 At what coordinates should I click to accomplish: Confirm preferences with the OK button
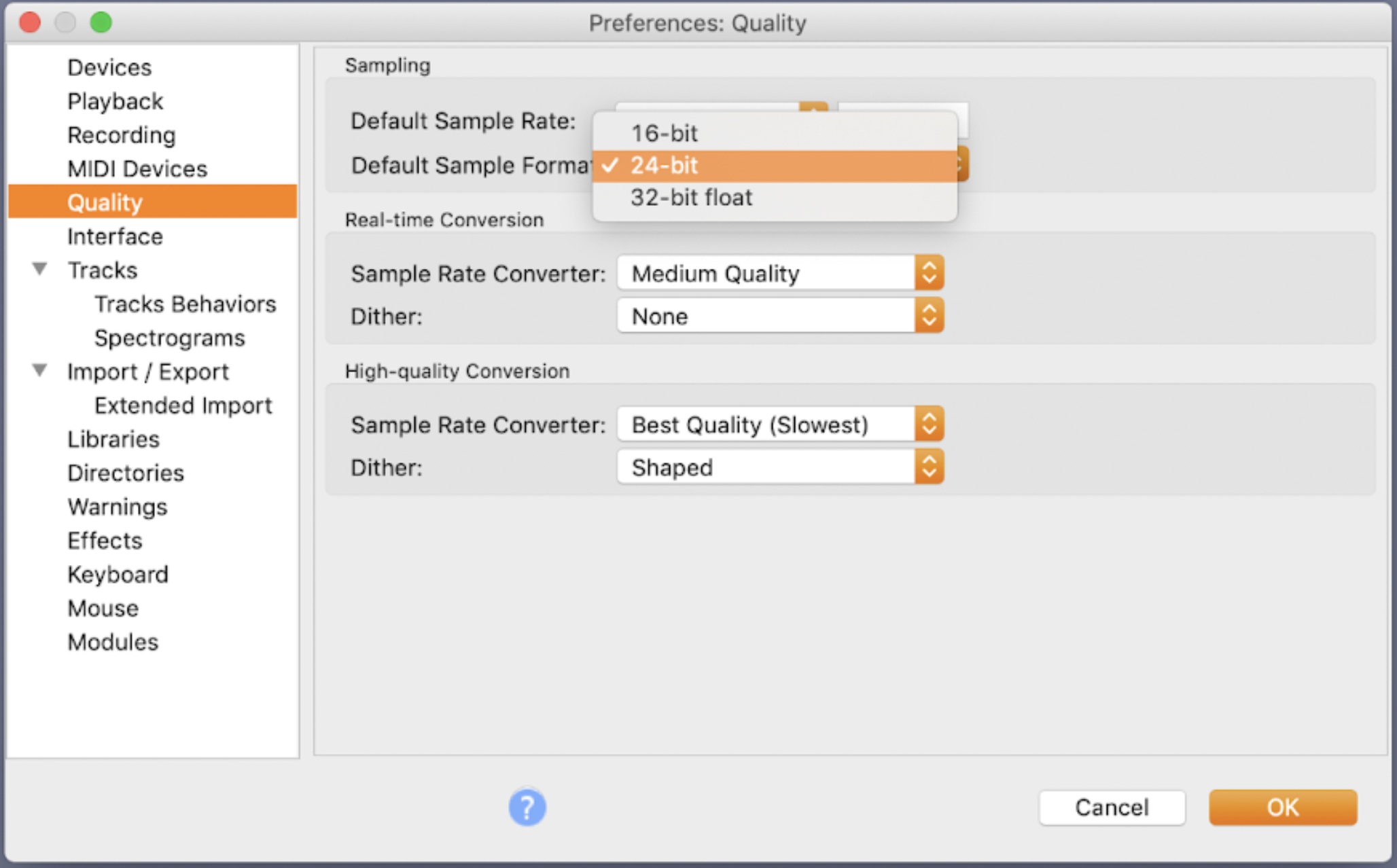click(1282, 808)
